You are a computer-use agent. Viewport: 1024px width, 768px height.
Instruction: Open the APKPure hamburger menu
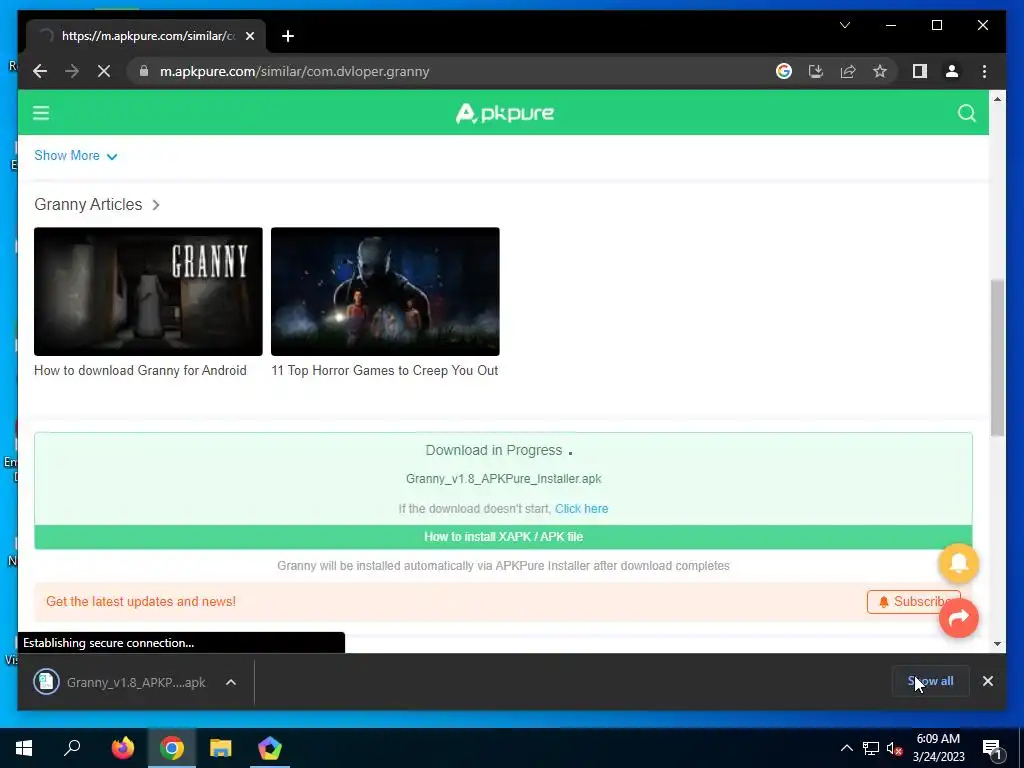[x=41, y=113]
